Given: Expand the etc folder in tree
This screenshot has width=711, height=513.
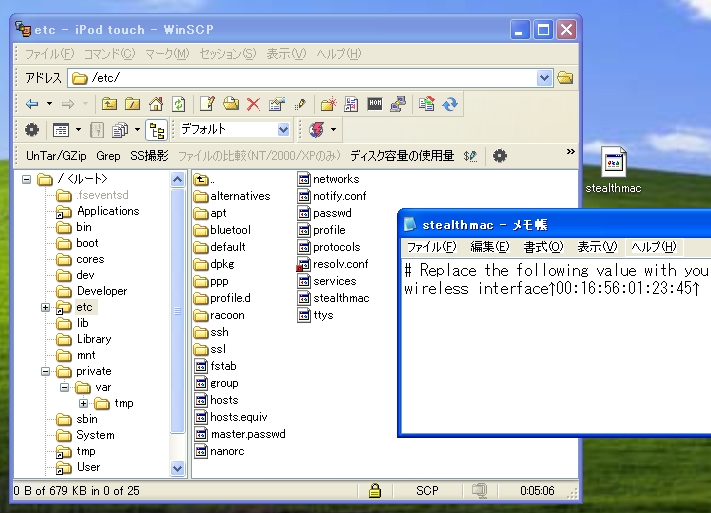Looking at the screenshot, I should pyautogui.click(x=45, y=308).
